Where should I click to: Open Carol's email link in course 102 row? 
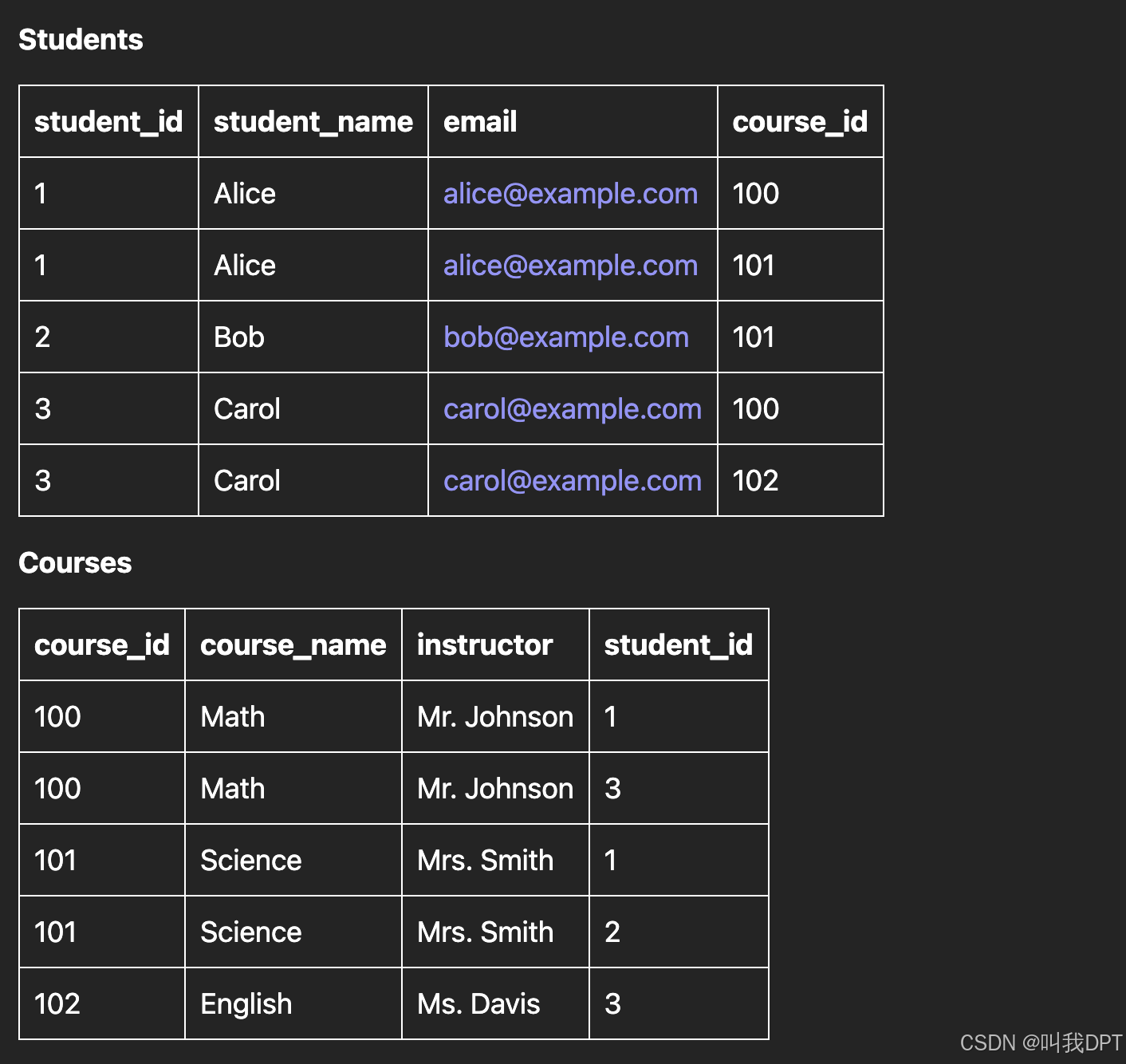click(572, 481)
